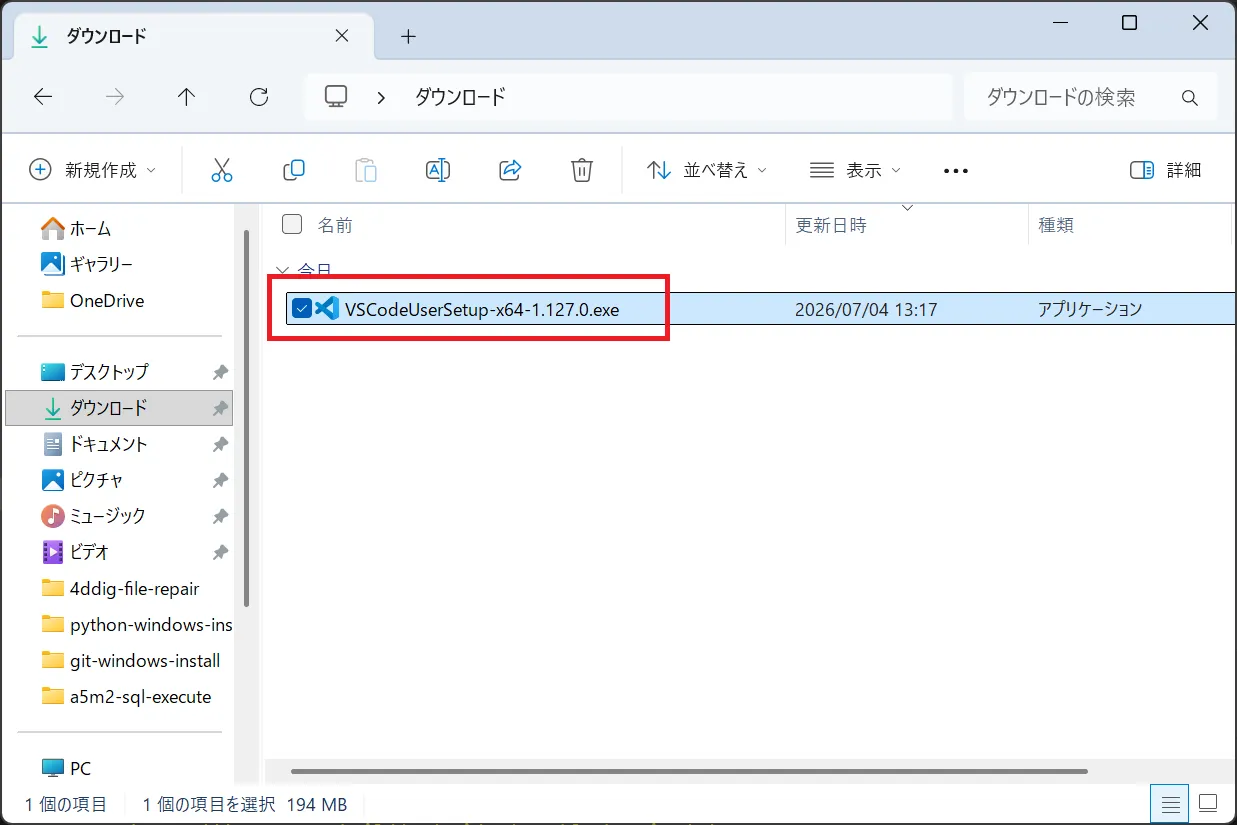Go forward with the right arrow
Image resolution: width=1237 pixels, height=825 pixels.
(x=115, y=96)
